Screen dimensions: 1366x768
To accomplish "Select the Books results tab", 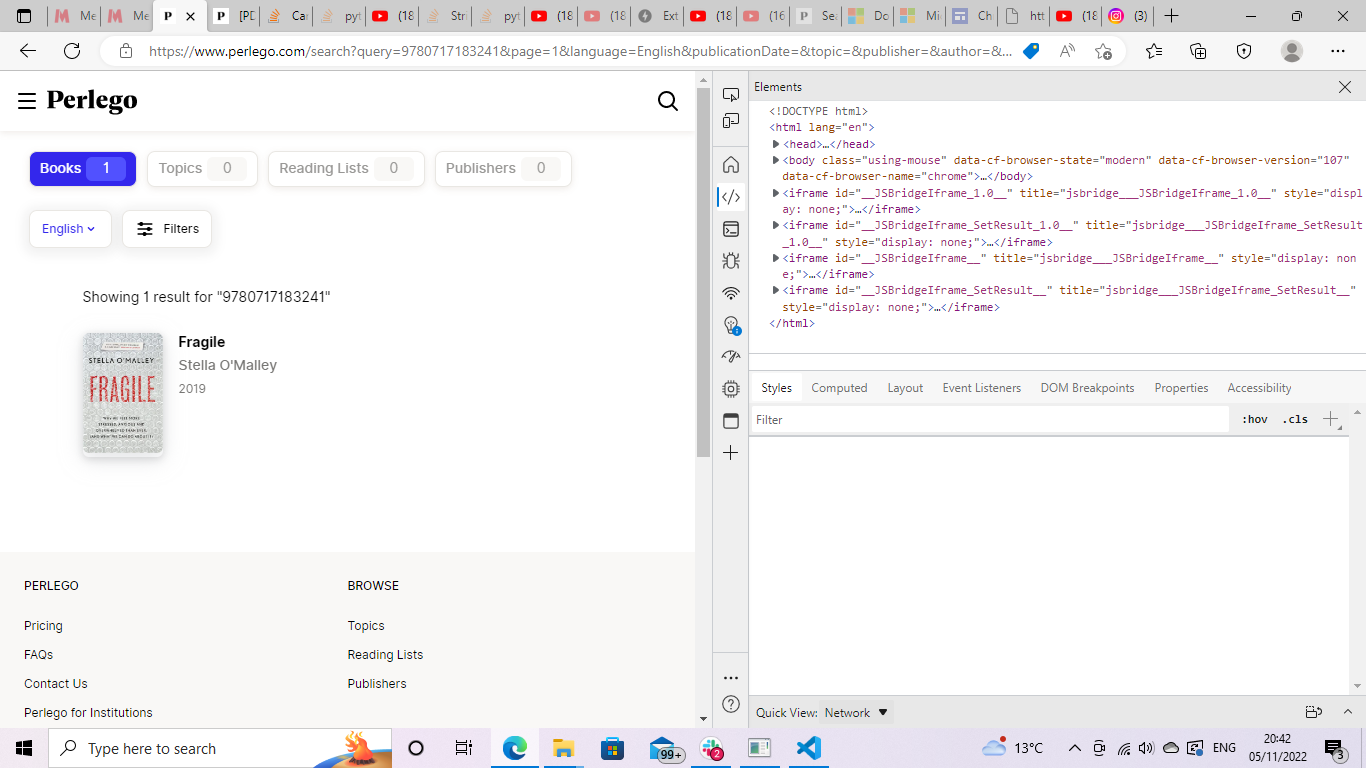I will 82,168.
